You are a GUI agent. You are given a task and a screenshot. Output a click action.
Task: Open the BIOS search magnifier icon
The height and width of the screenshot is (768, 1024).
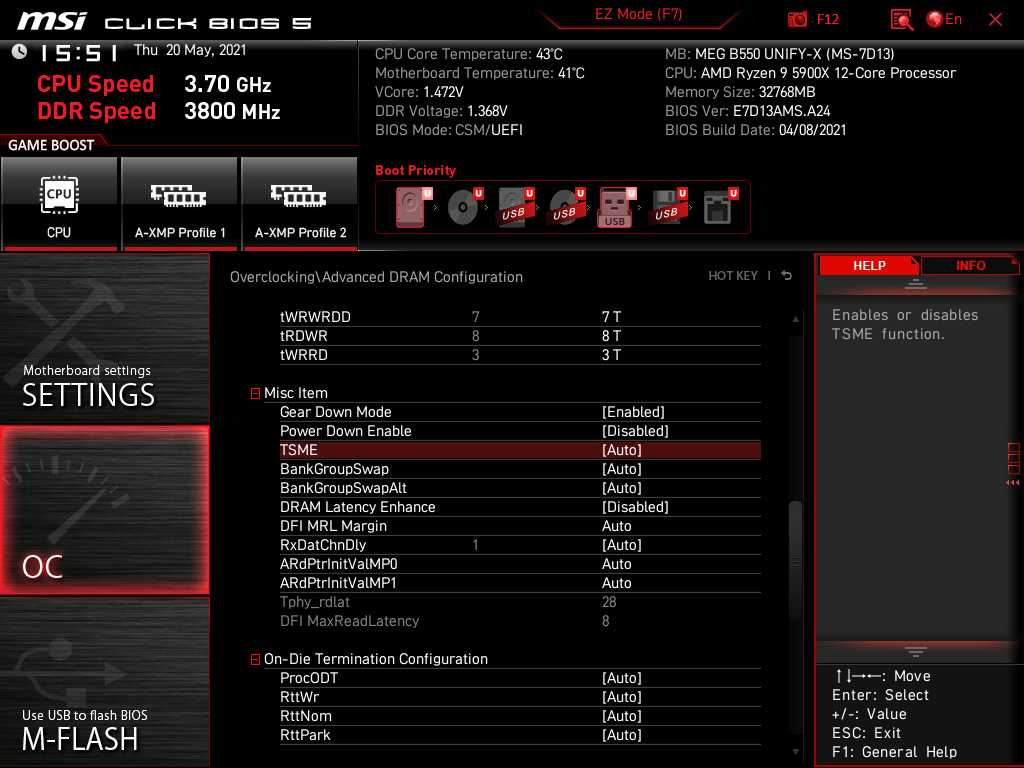coord(902,20)
